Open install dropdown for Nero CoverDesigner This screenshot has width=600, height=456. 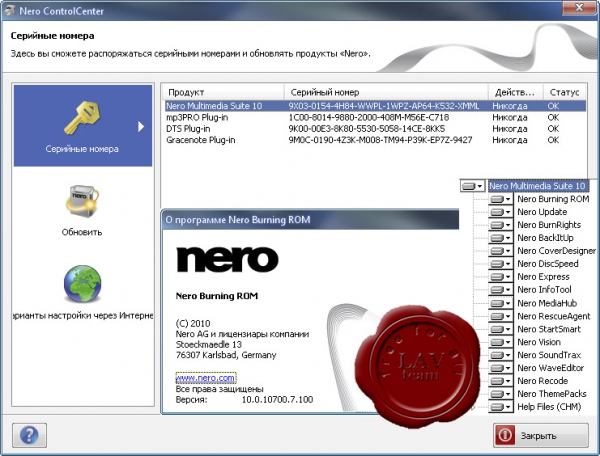click(x=501, y=251)
